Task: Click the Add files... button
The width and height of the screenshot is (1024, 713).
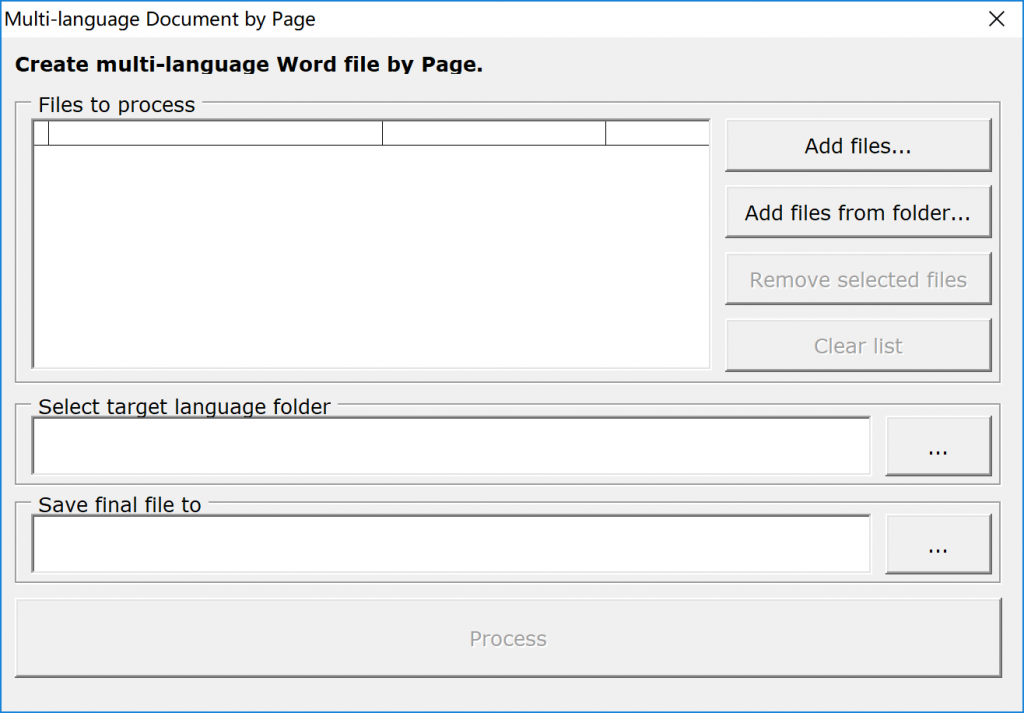Action: point(857,146)
